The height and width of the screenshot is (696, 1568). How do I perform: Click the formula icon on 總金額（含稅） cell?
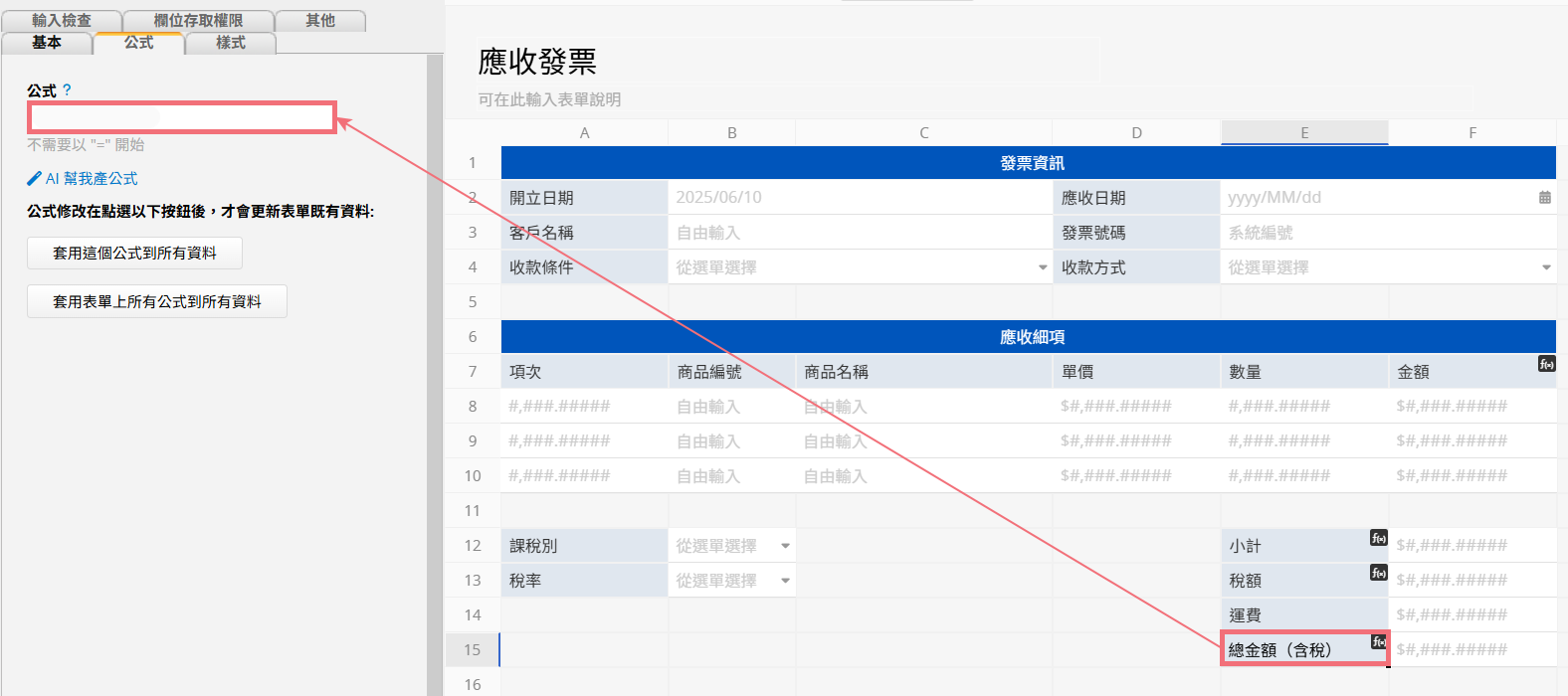tap(1379, 642)
